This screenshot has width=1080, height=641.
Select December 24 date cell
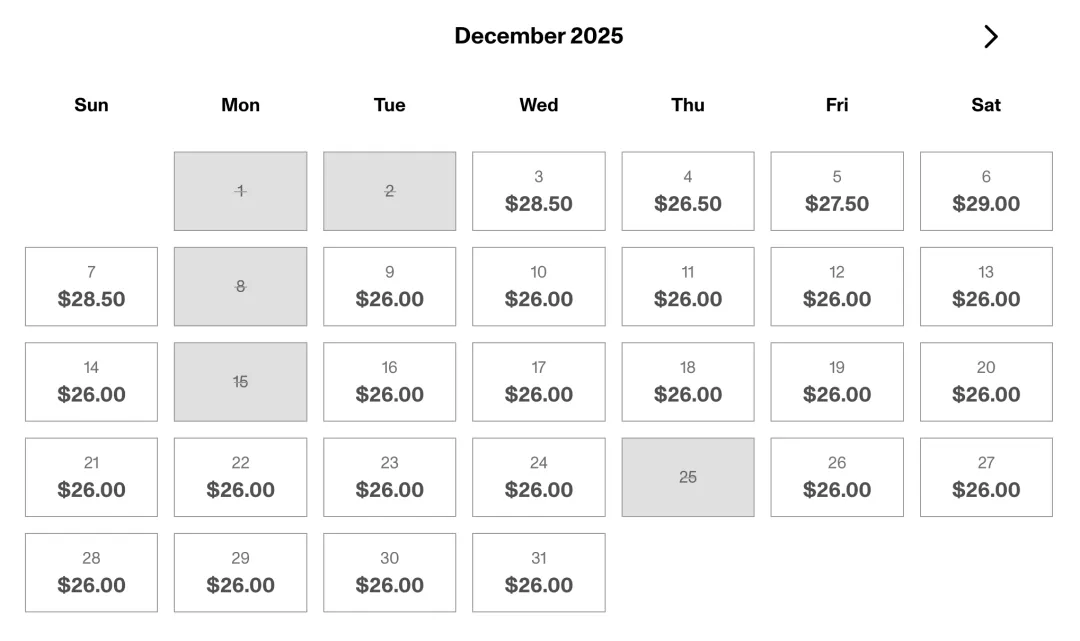538,477
